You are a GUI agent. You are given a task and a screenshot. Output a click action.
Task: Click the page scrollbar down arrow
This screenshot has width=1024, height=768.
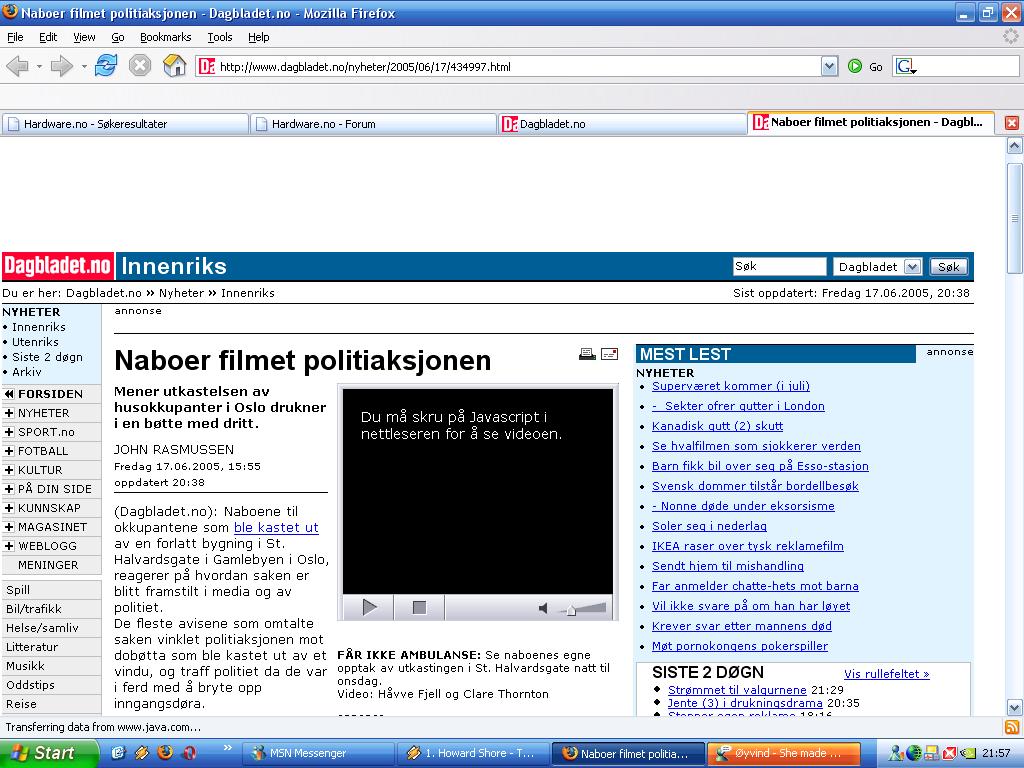[x=1014, y=707]
